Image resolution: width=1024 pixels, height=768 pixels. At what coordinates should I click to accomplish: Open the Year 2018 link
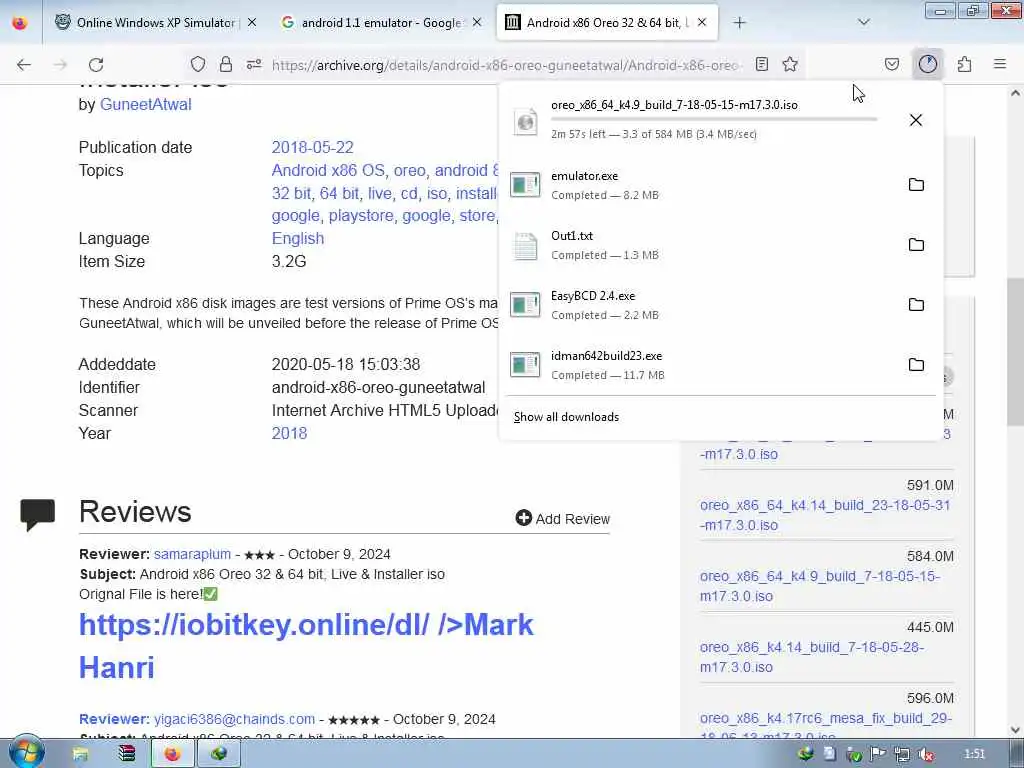[x=289, y=434]
